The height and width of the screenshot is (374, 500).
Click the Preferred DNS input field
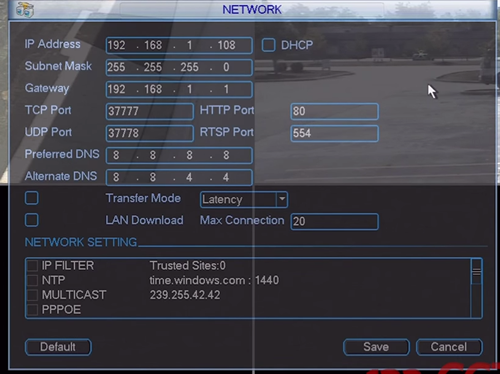179,155
